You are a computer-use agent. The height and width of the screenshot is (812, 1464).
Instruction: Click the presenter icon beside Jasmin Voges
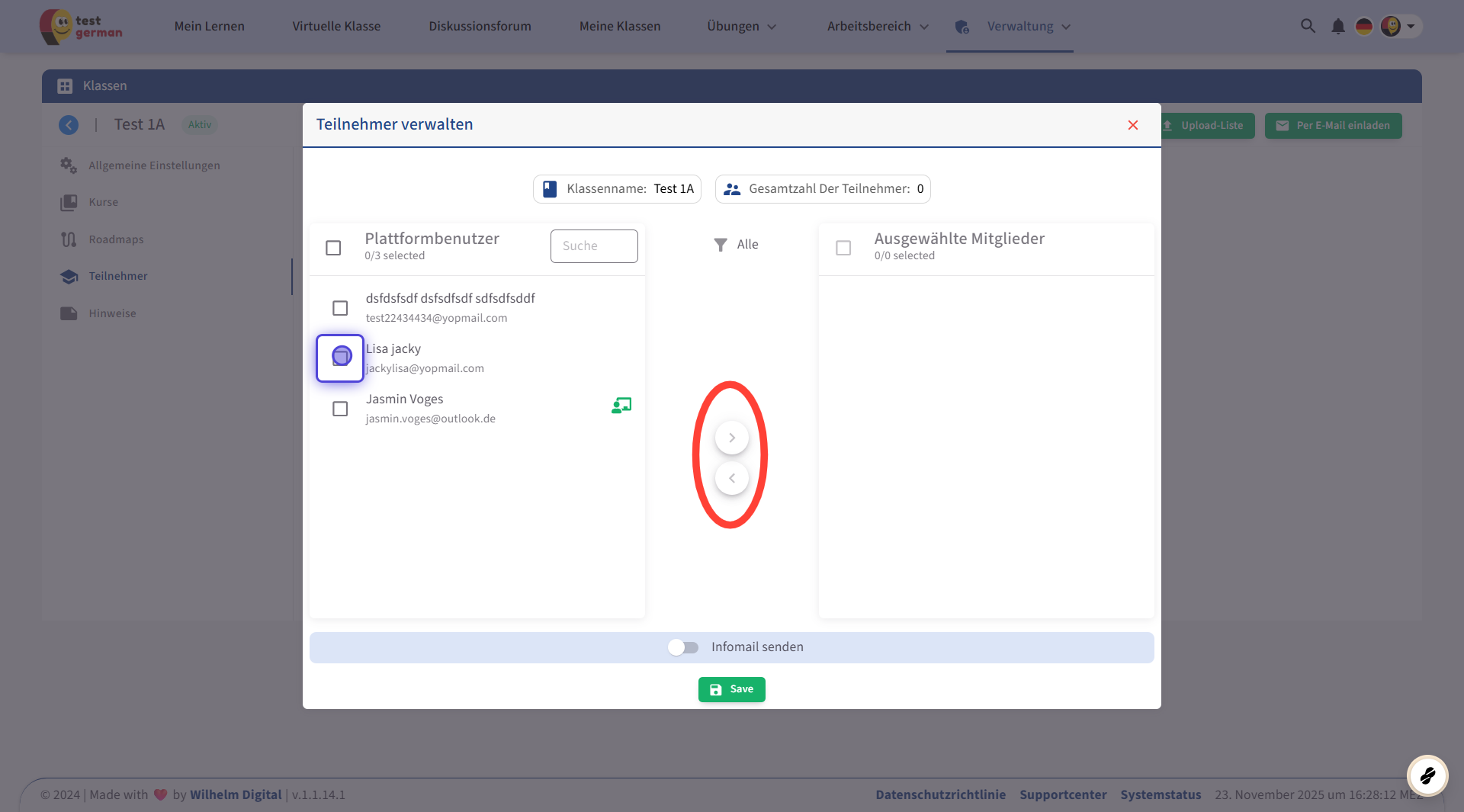(621, 406)
